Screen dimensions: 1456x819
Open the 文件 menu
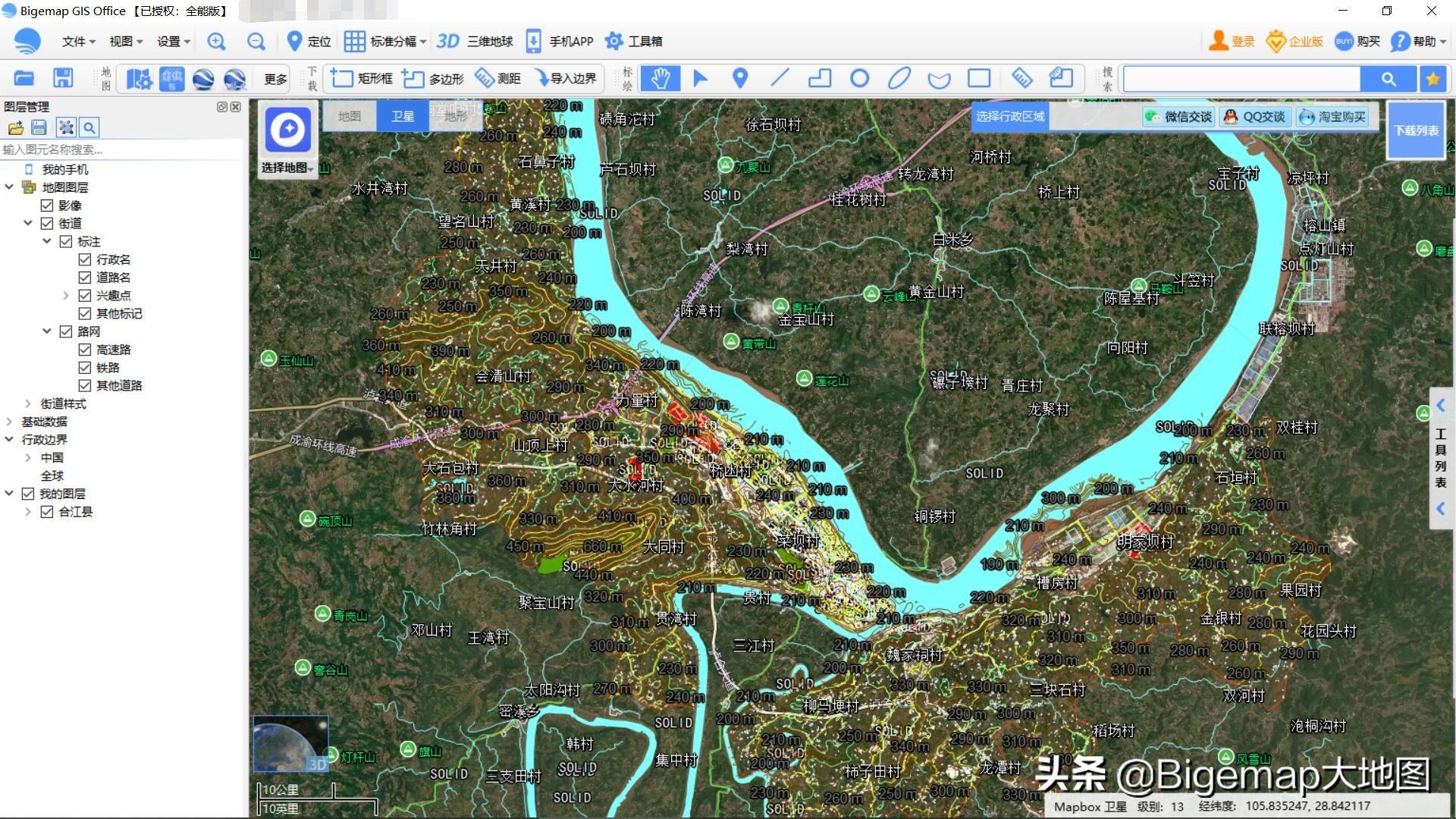[x=78, y=42]
